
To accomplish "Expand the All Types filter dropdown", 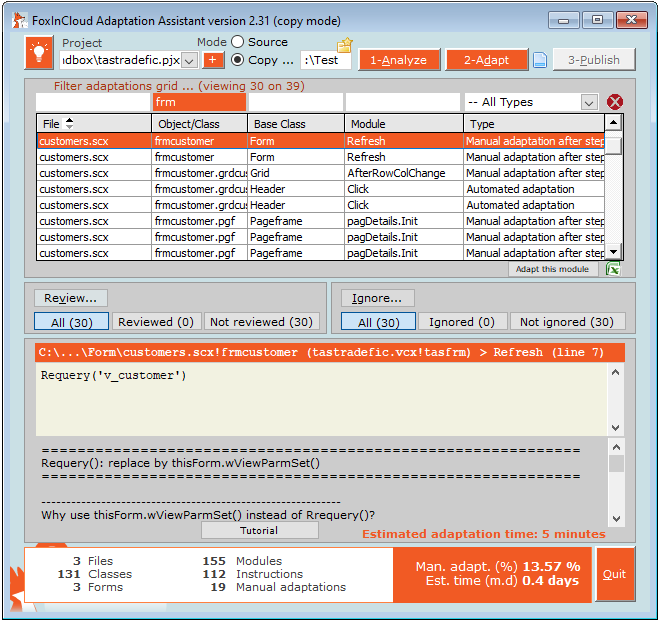I will 589,103.
